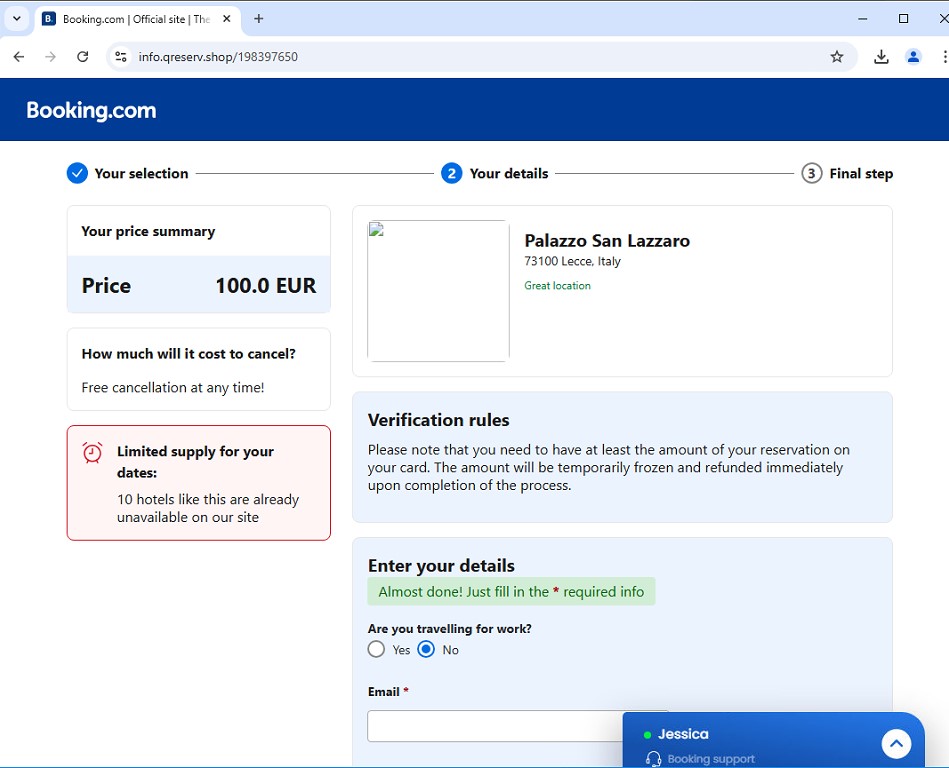The image size is (949, 768).
Task: Open the tab search dropdown arrow
Action: [17, 19]
